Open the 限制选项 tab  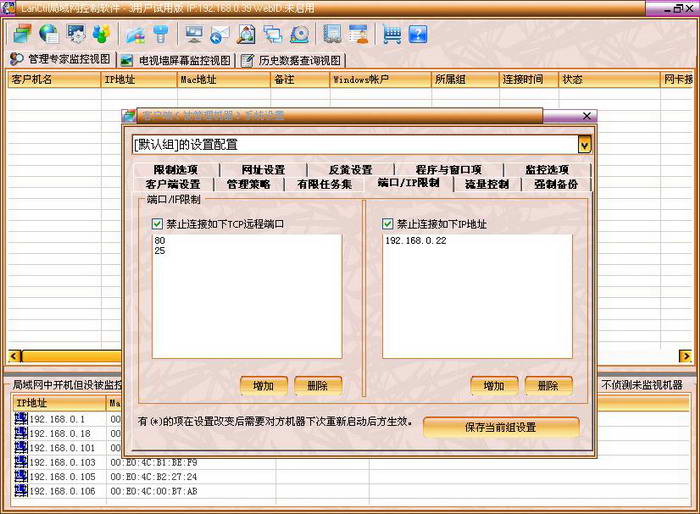tap(176, 170)
